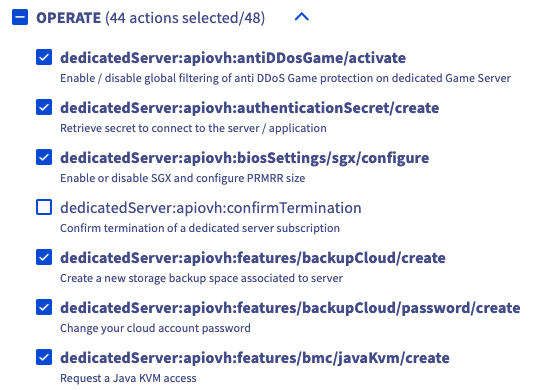Toggle the OPERATE group partial-select checkbox
This screenshot has width=544, height=390.
(x=20, y=17)
